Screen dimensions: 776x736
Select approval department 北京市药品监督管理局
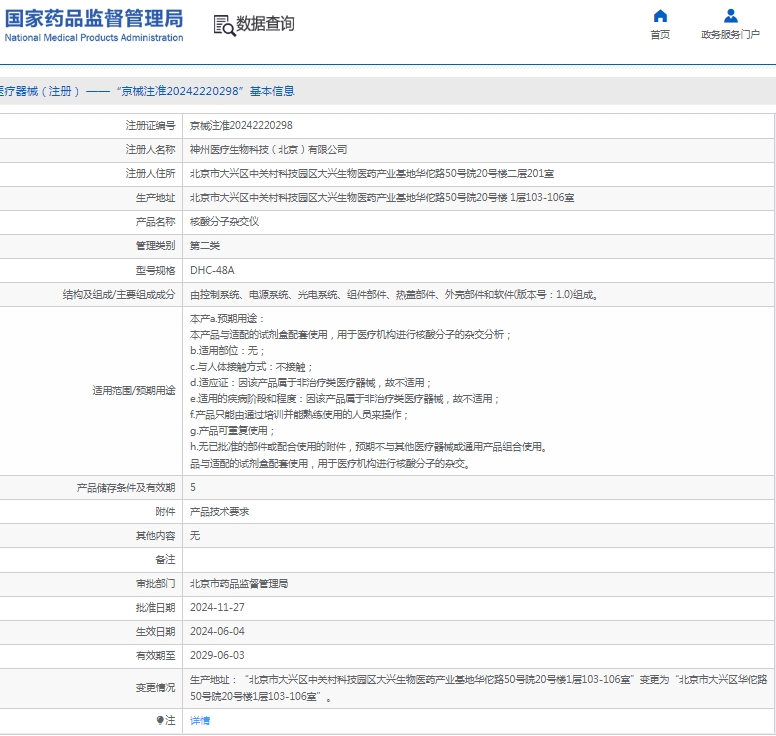[239, 584]
